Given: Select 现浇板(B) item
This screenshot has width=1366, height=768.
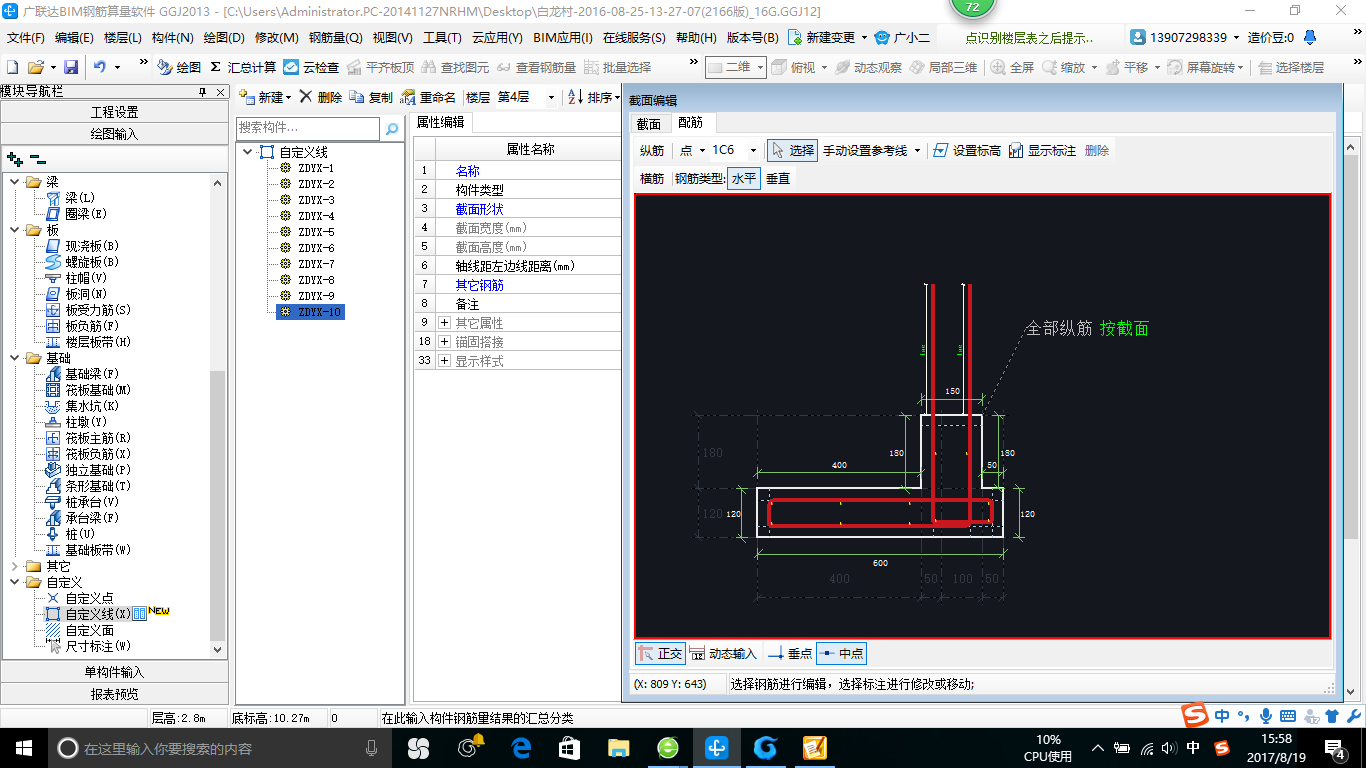Looking at the screenshot, I should coord(93,246).
